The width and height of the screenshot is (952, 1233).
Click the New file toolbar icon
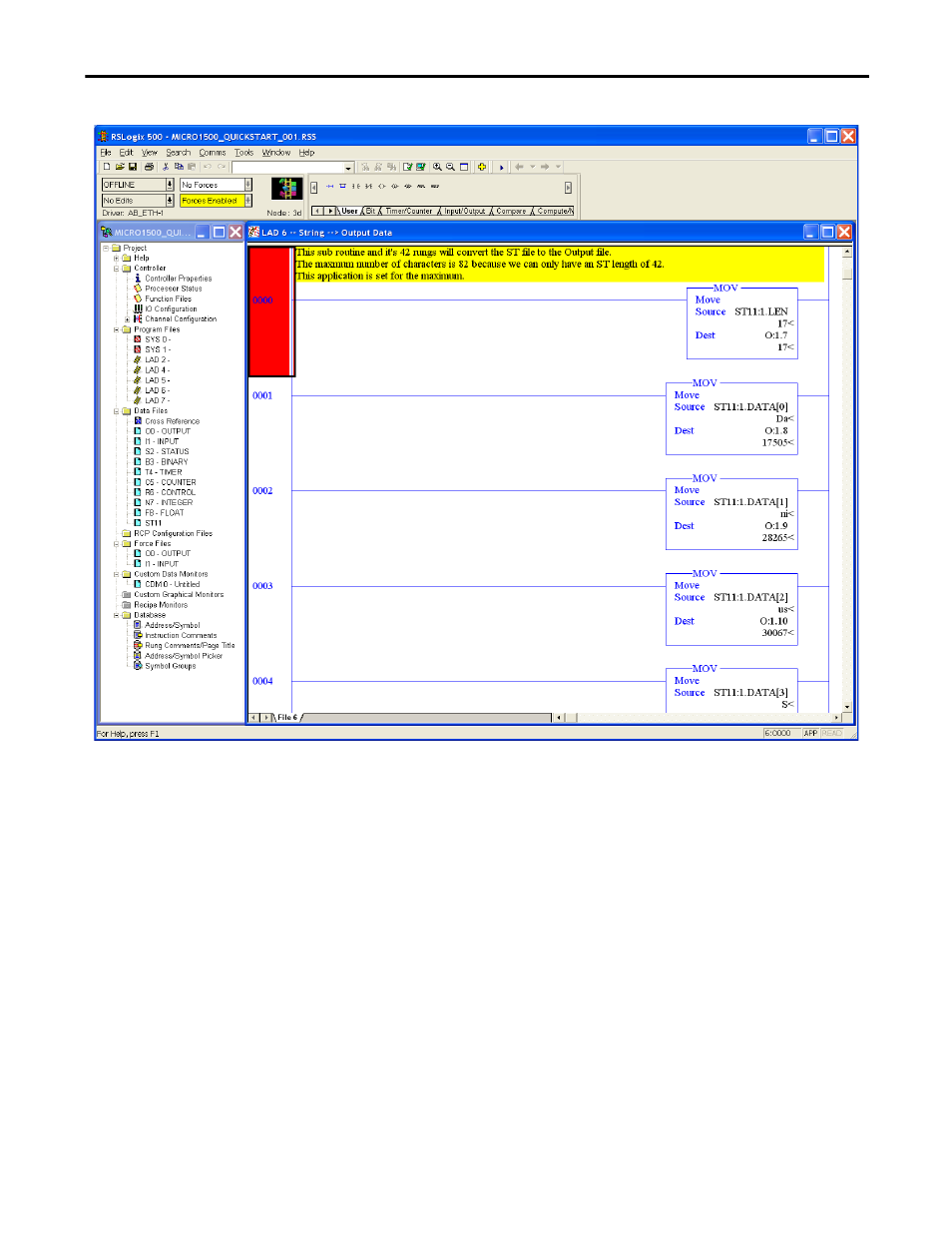coord(107,167)
